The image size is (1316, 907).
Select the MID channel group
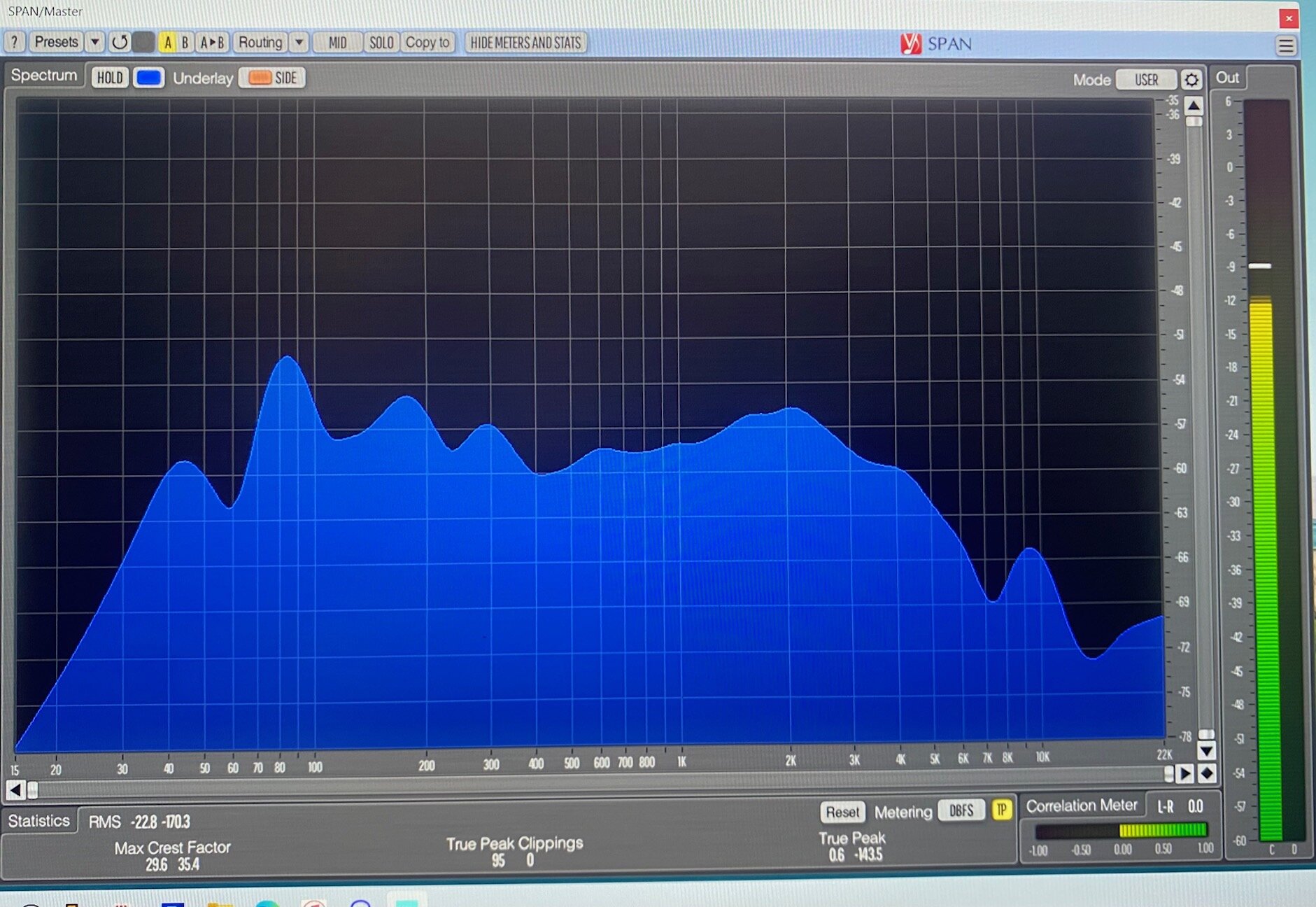(337, 43)
